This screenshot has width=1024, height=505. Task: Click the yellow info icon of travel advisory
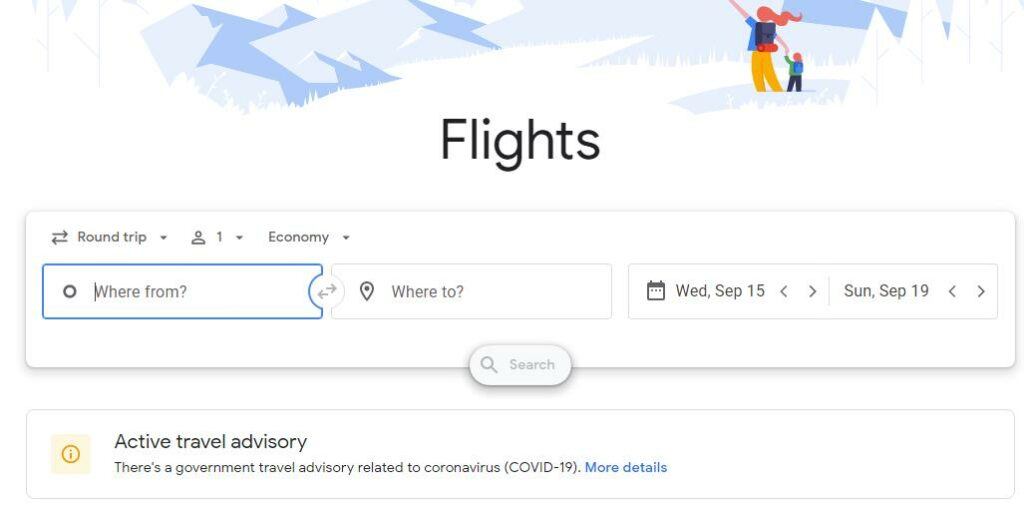pos(71,454)
